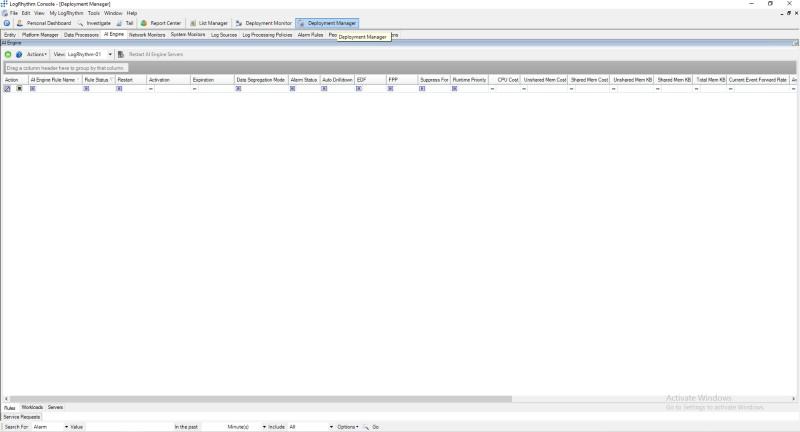Image resolution: width=800 pixels, height=432 pixels.
Task: Open the File menu
Action: pos(14,13)
